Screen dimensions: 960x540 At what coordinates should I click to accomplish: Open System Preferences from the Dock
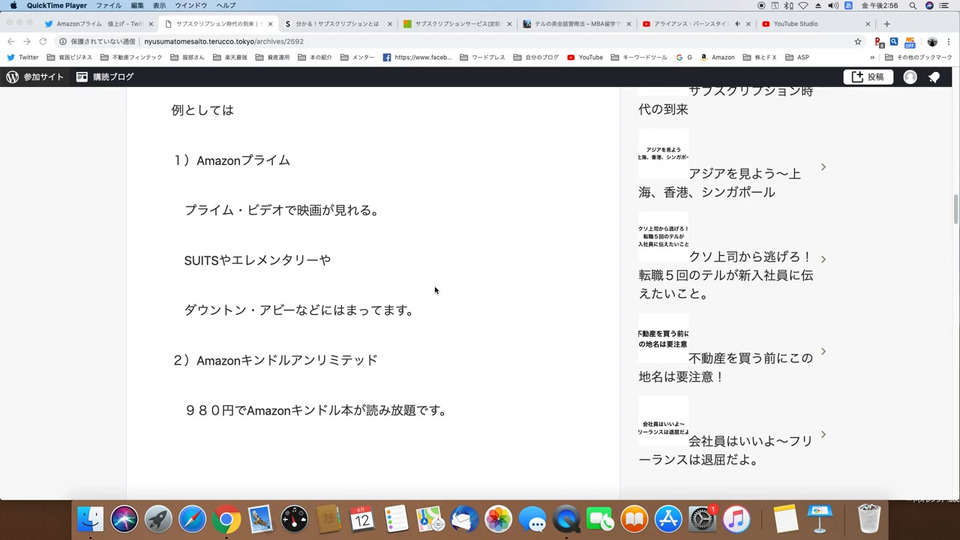(x=702, y=520)
